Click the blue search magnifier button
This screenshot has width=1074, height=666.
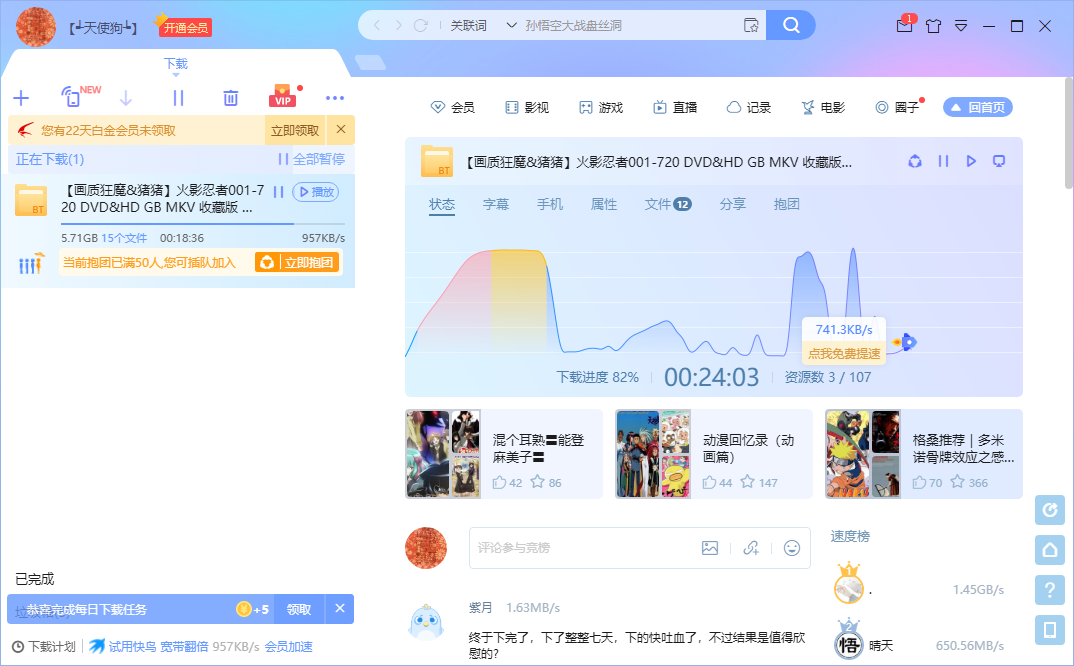pyautogui.click(x=790, y=25)
